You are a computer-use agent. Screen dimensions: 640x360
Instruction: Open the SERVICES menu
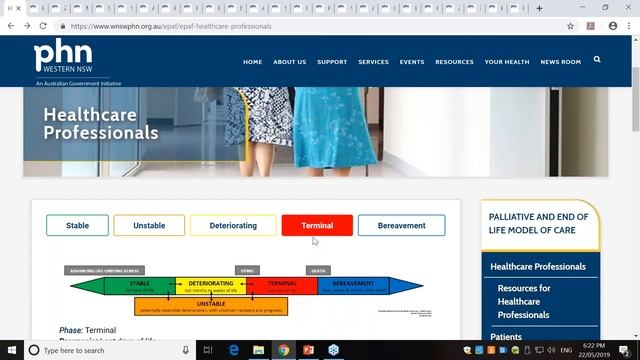point(373,62)
